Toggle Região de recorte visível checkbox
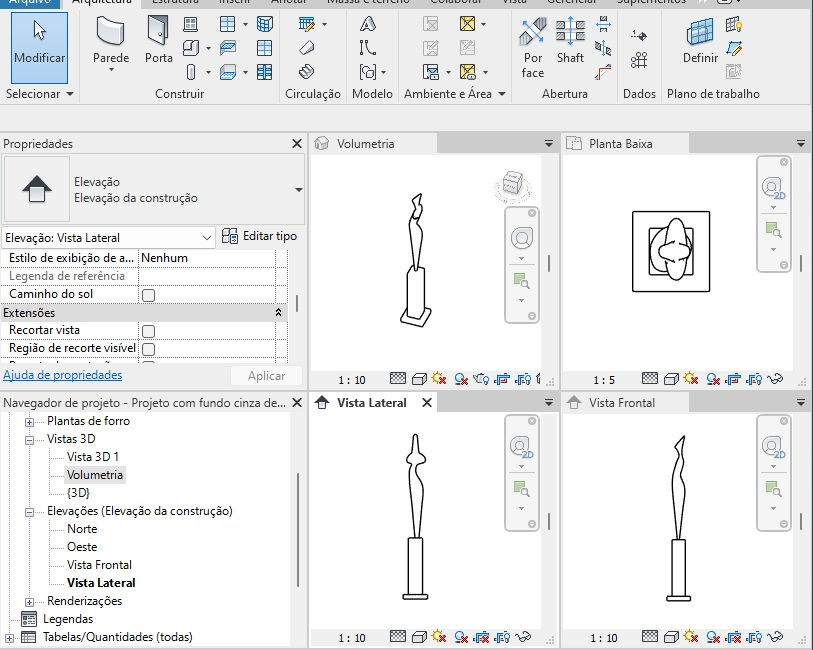 tap(148, 349)
